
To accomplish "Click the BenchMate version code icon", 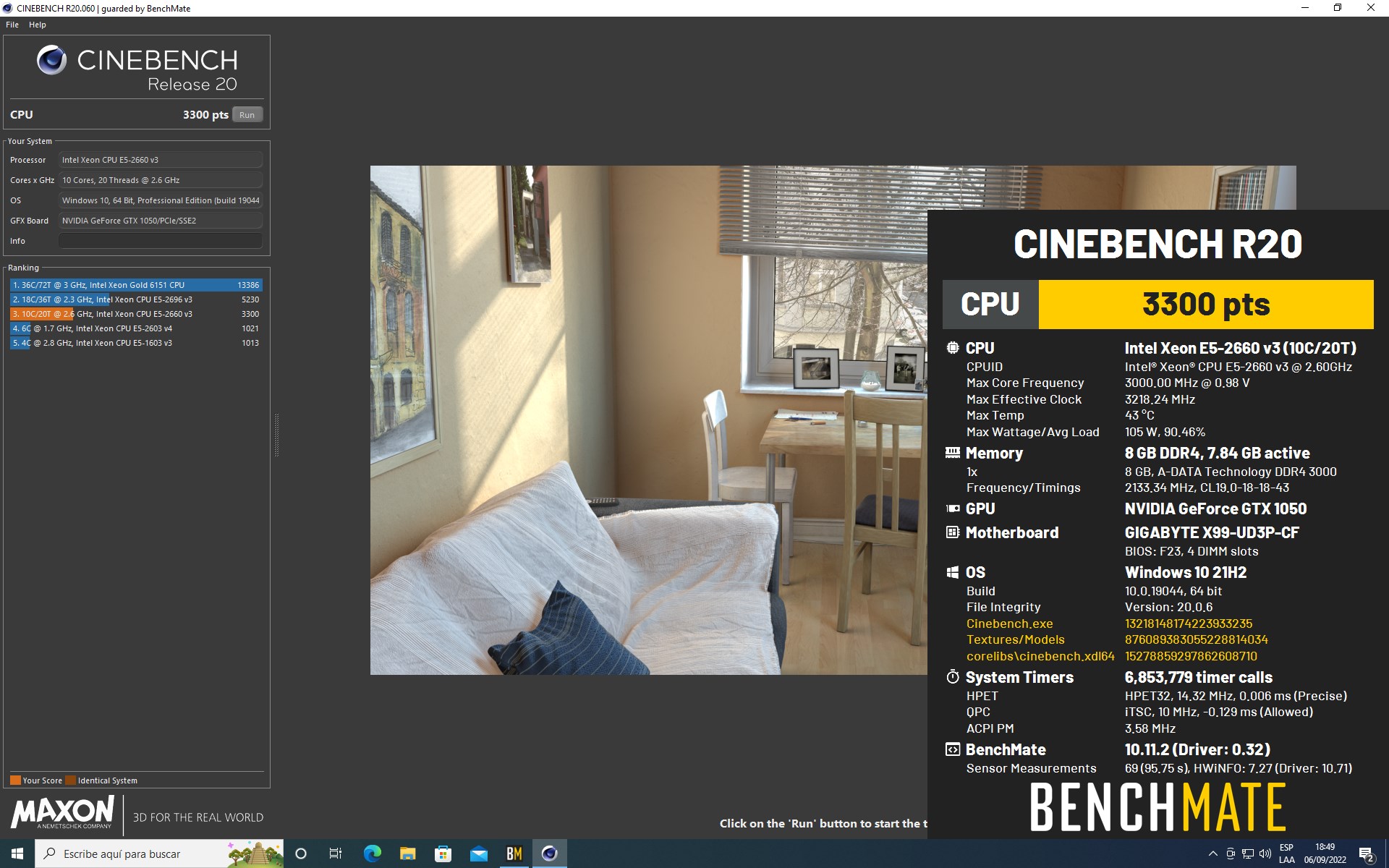I will 953,749.
